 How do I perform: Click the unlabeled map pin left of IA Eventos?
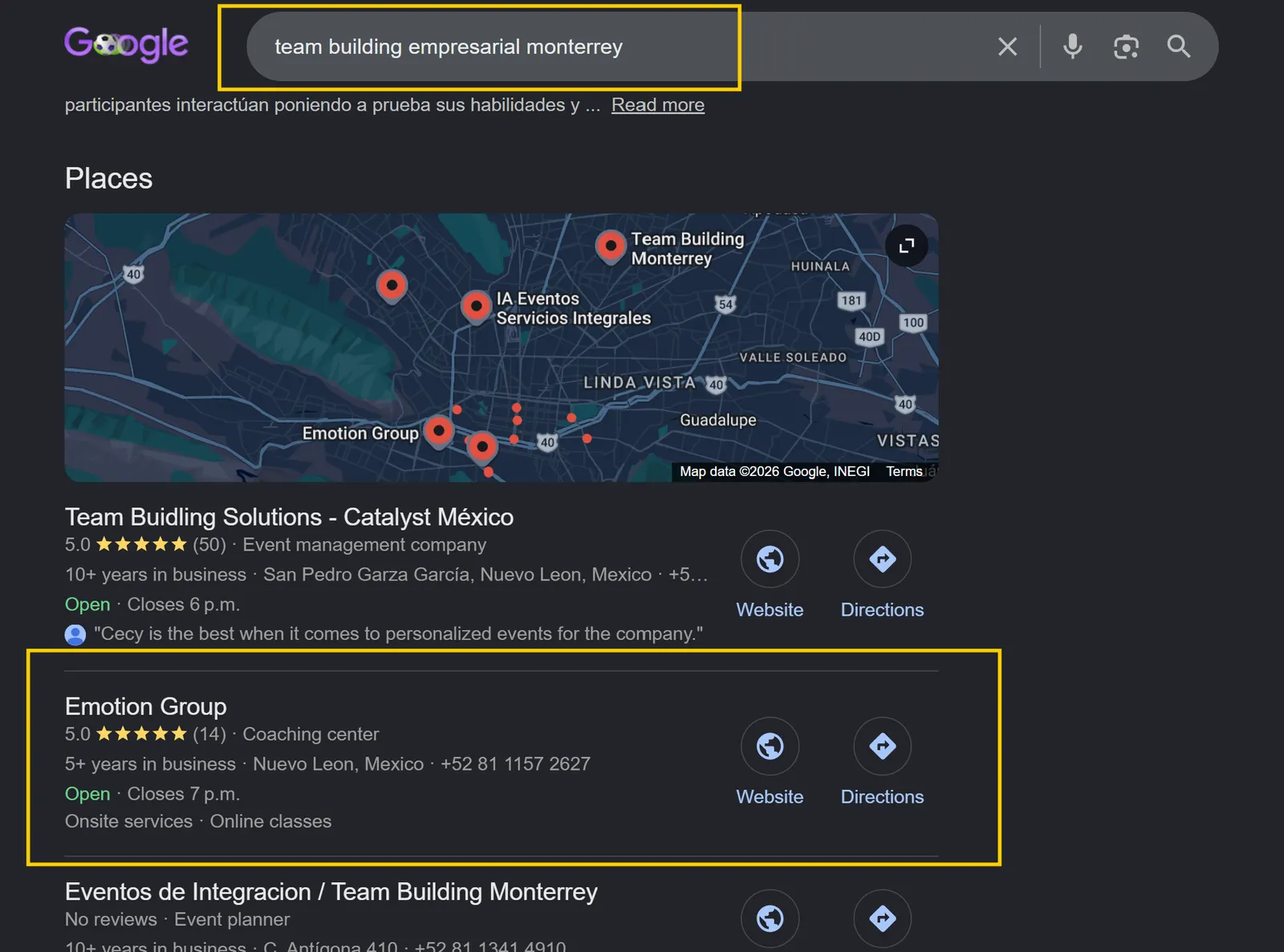[x=392, y=286]
